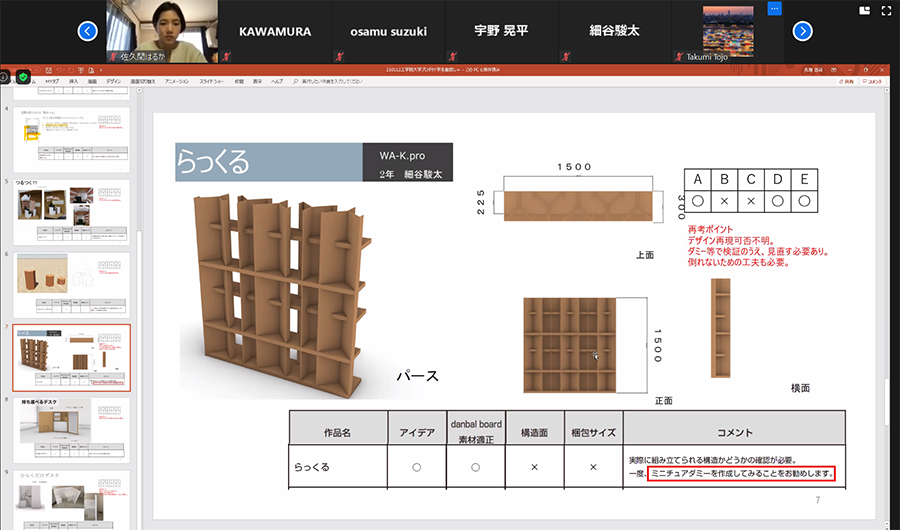900x530 pixels.
Task: Click the green security shield icon
Action: pos(22,76)
